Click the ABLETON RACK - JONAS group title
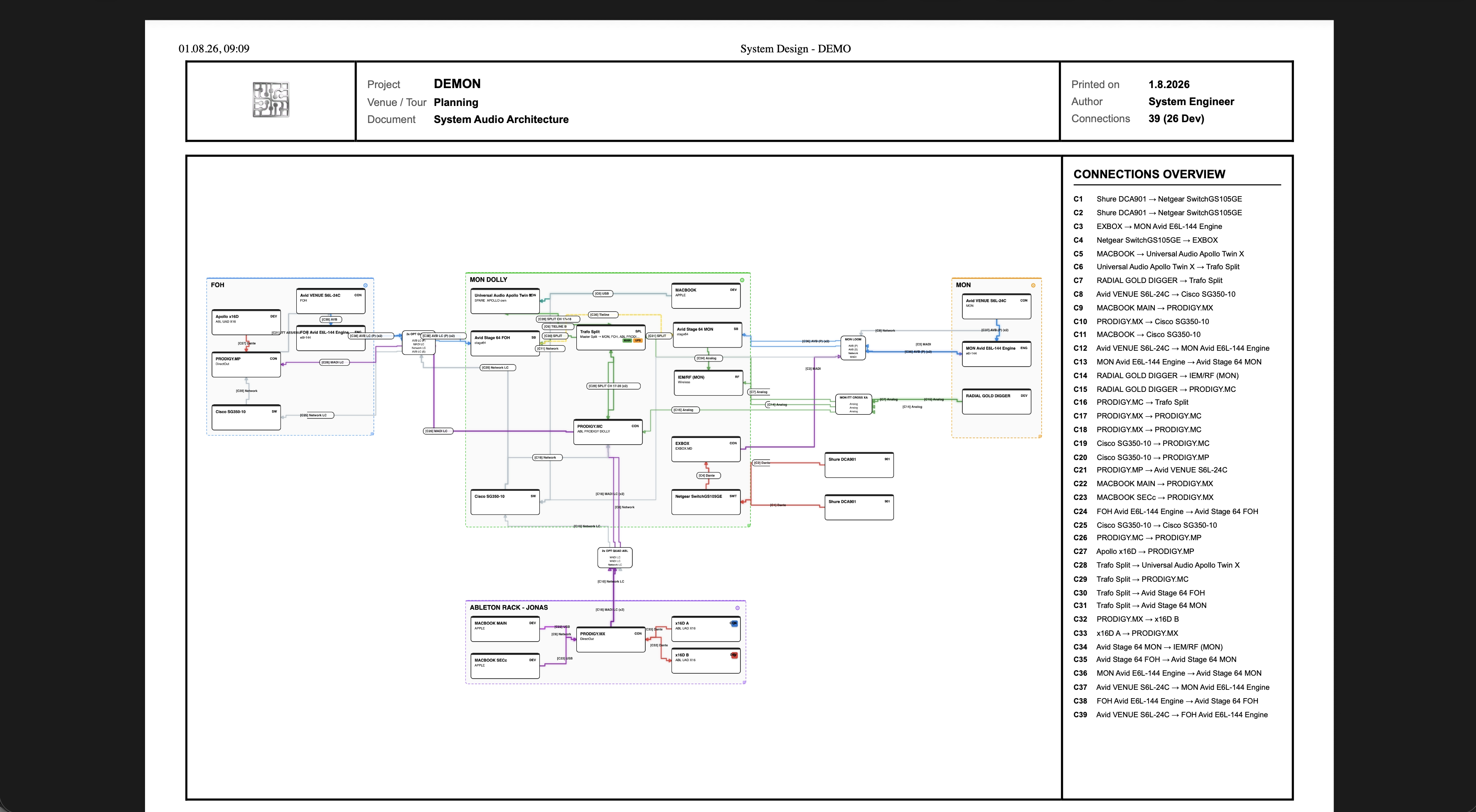This screenshot has height=812, width=1476. [x=509, y=608]
